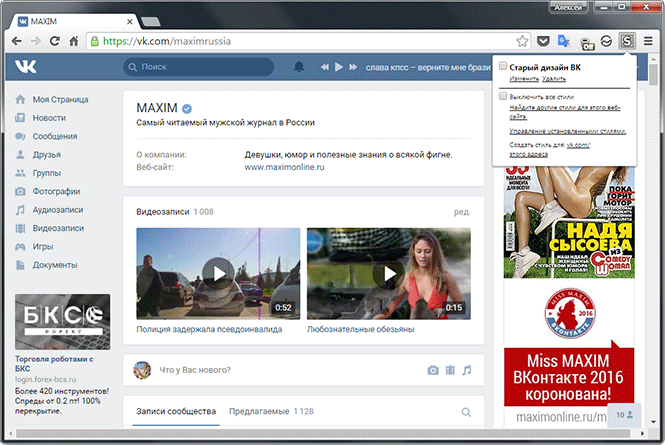This screenshot has height=445, width=665.
Task: Click the этого адреса link in Stylish popup
Action: (x=528, y=154)
